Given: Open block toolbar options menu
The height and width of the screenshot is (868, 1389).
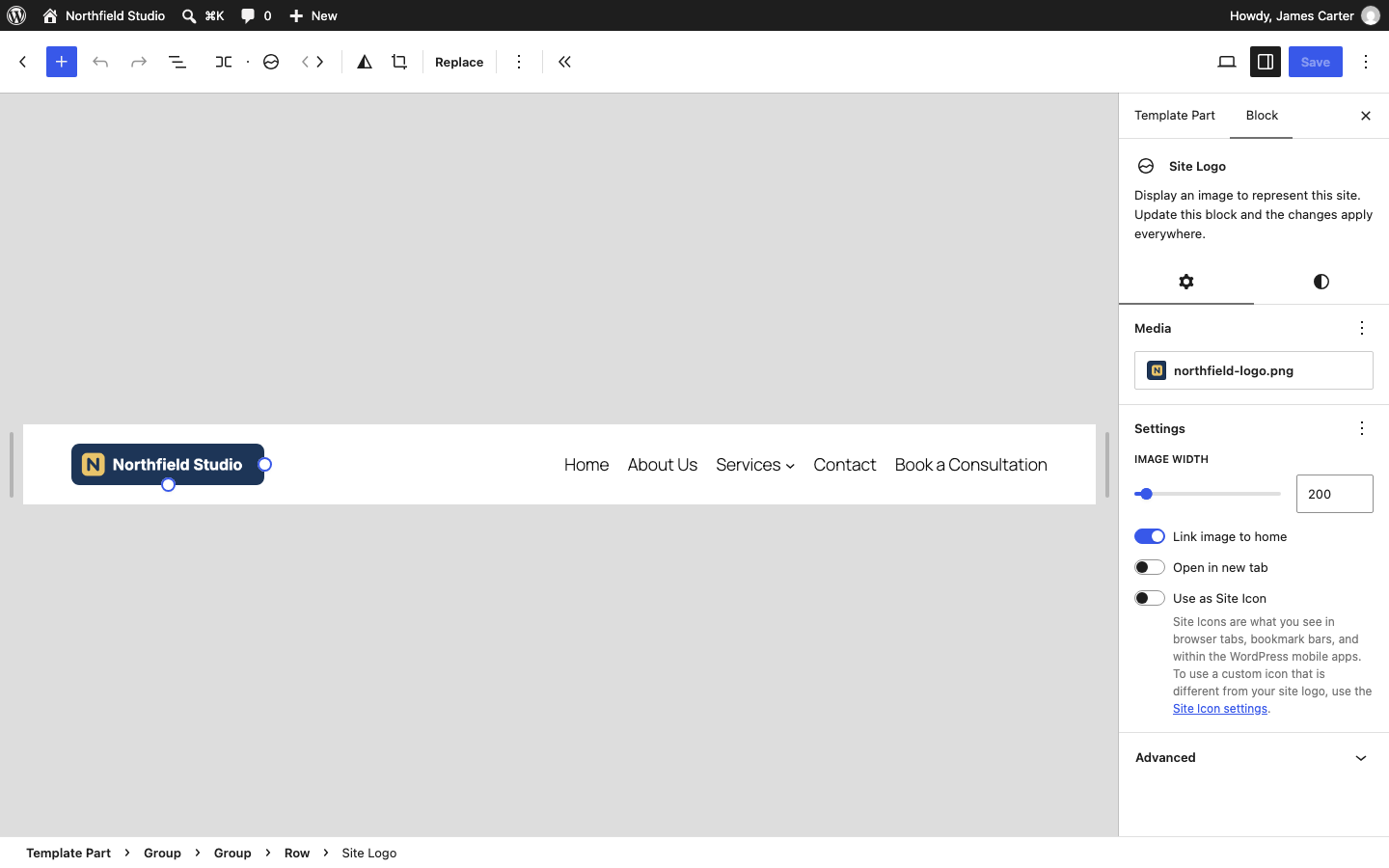Looking at the screenshot, I should pos(519,62).
